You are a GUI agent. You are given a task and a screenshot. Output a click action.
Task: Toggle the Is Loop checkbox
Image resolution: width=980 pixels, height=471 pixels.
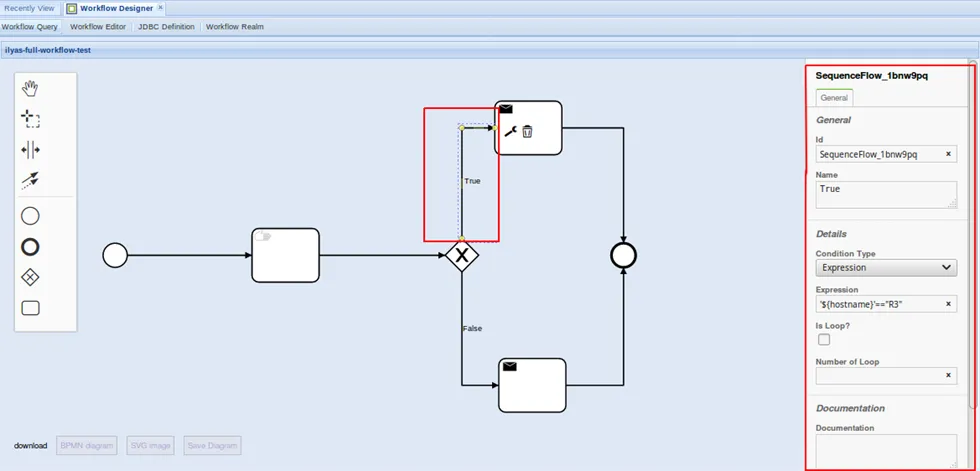824,340
